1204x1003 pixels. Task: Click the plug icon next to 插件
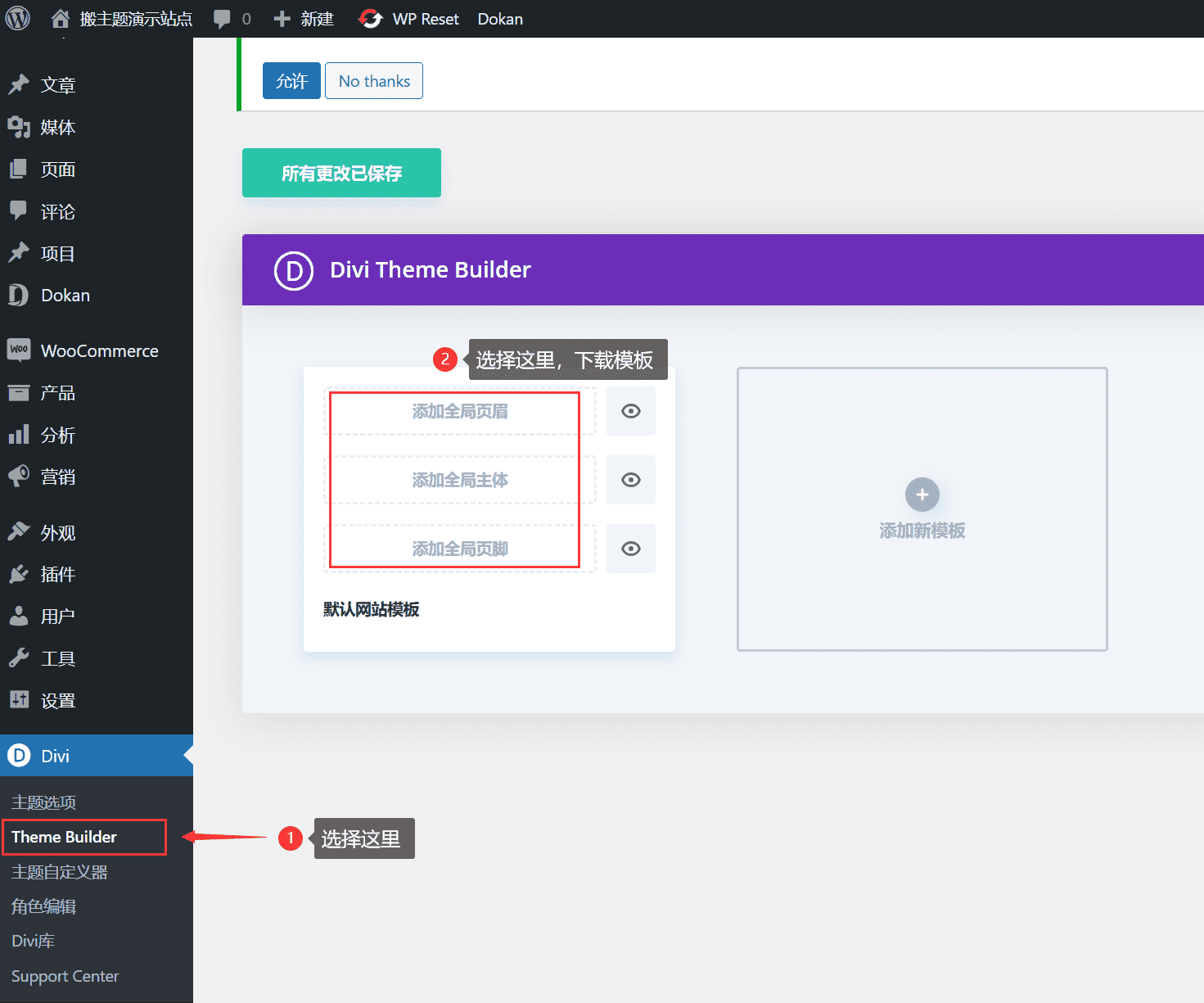[x=18, y=574]
